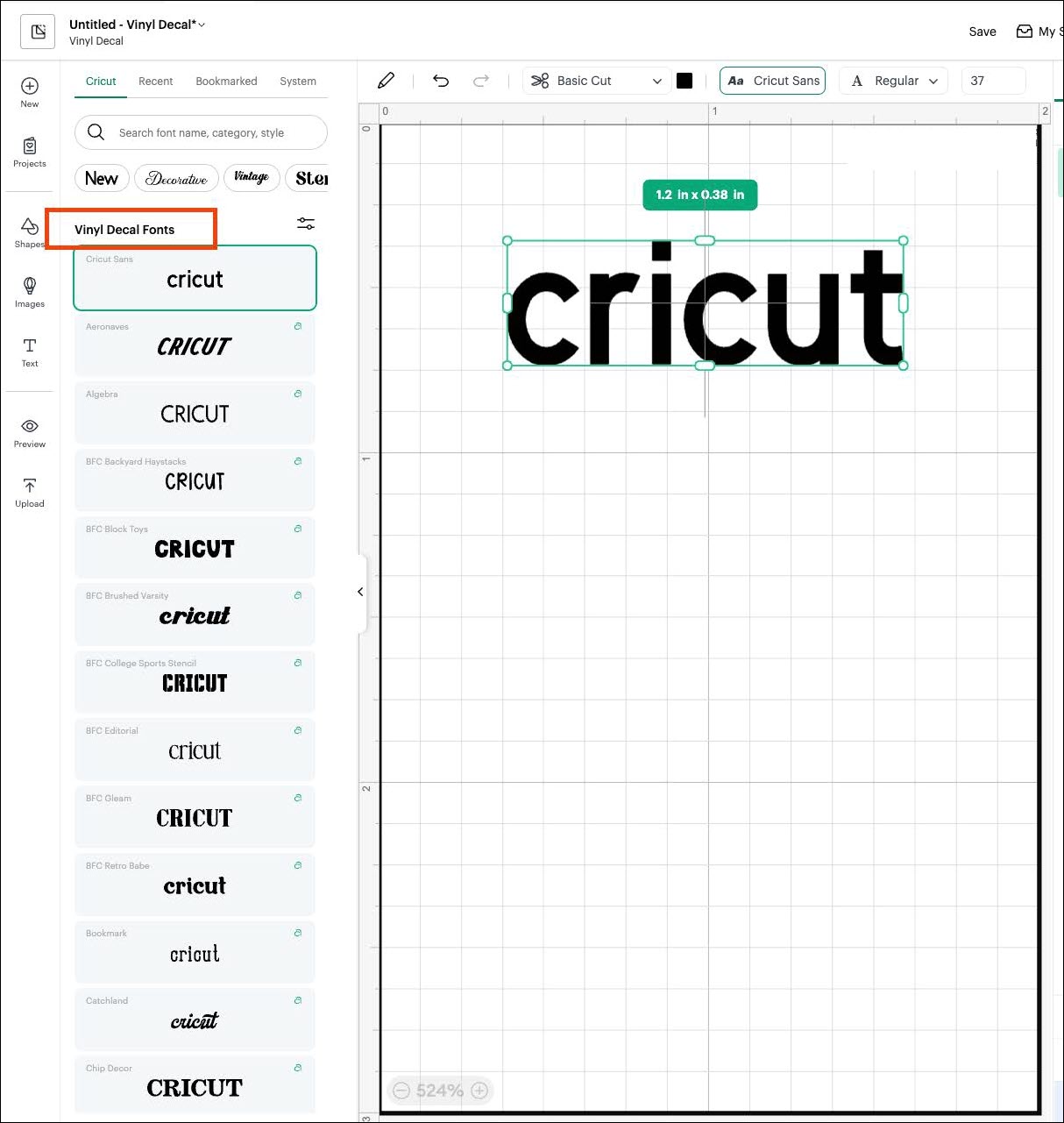Viewport: 1064px width, 1123px height.
Task: Switch to the Bookmarked fonts tab
Action: click(226, 82)
